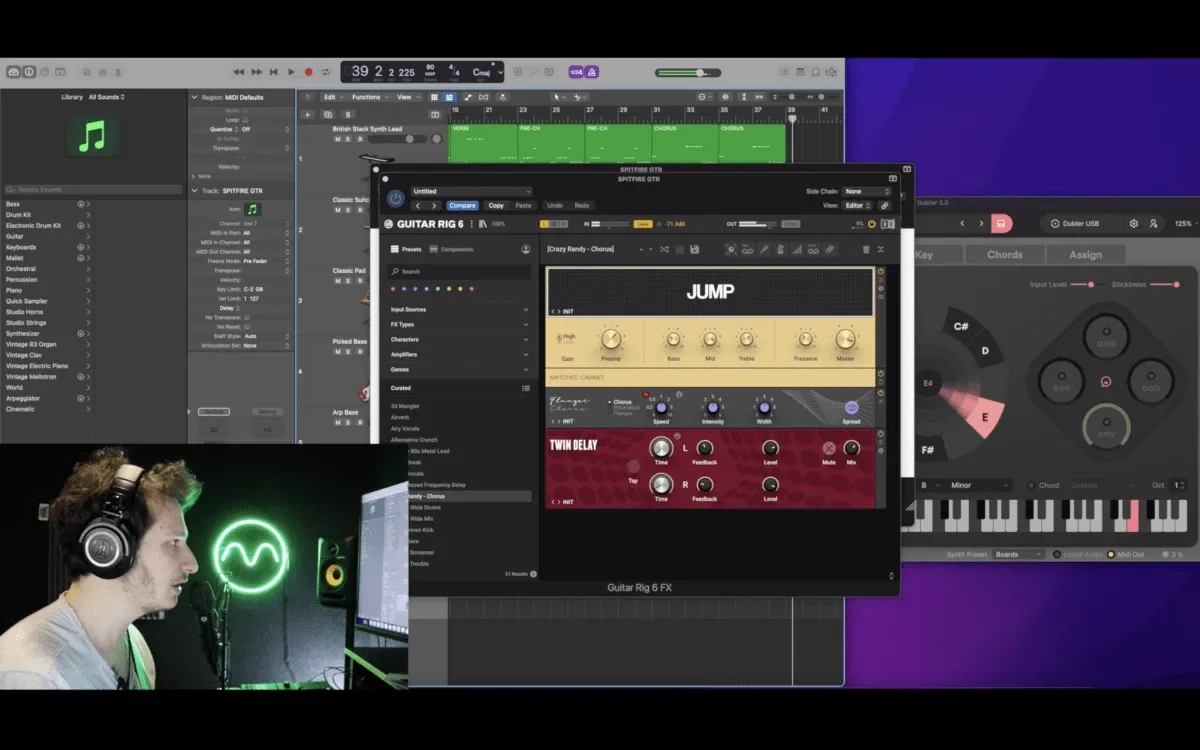Image resolution: width=1200 pixels, height=750 pixels.
Task: Click the link icon in the plugin header
Action: [885, 205]
